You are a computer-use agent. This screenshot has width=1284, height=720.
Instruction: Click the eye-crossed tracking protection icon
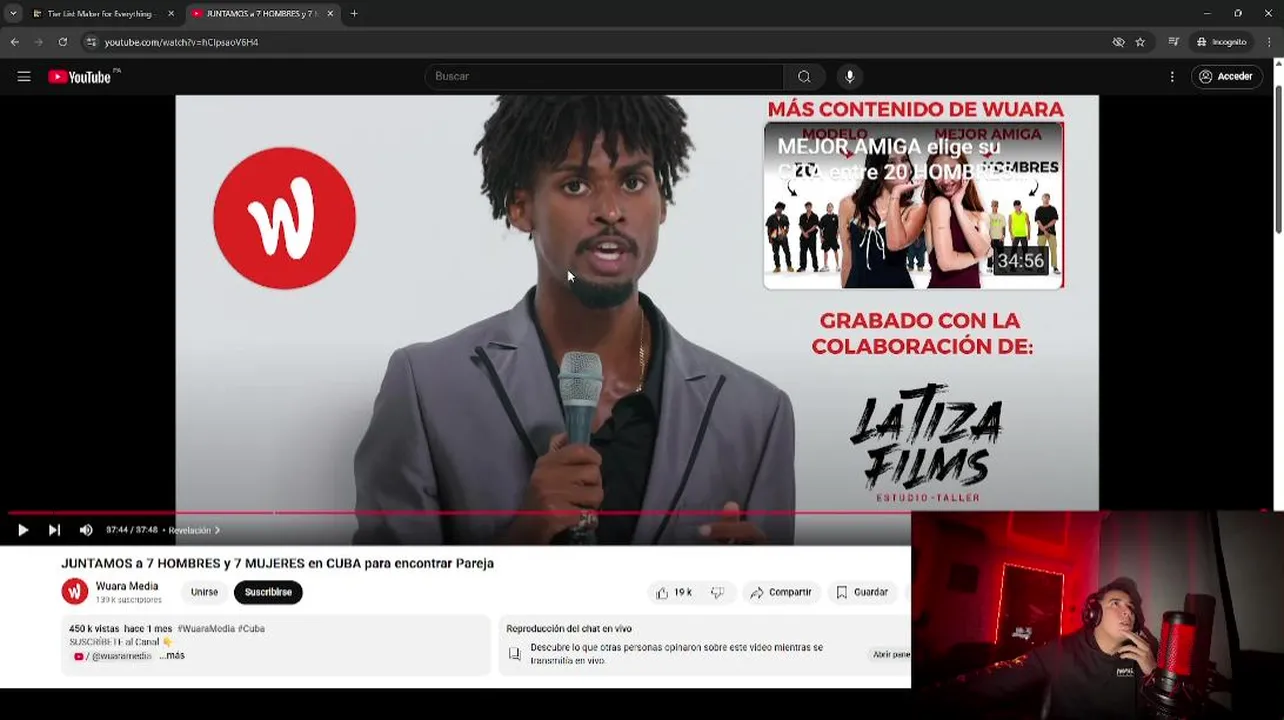coord(1118,42)
